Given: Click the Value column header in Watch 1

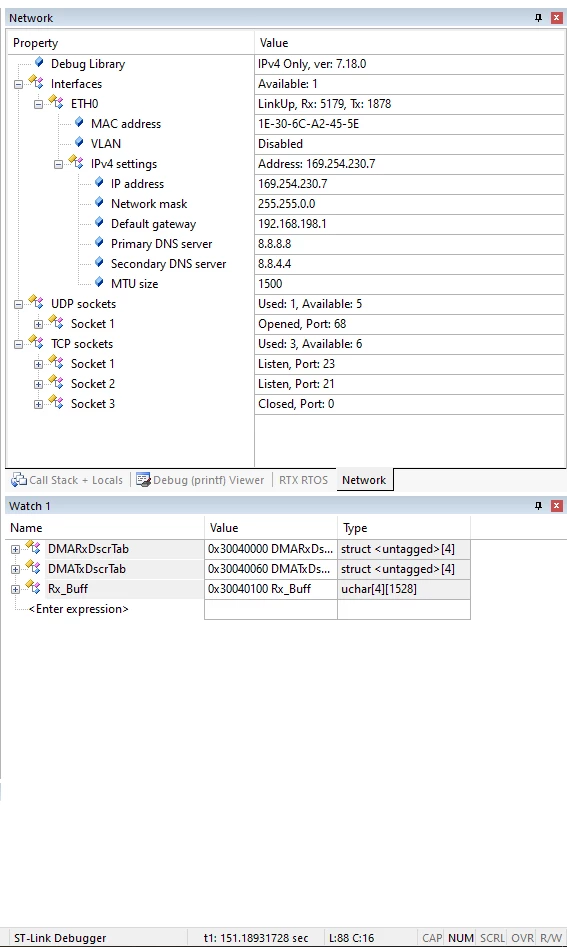Looking at the screenshot, I should pyautogui.click(x=271, y=528).
